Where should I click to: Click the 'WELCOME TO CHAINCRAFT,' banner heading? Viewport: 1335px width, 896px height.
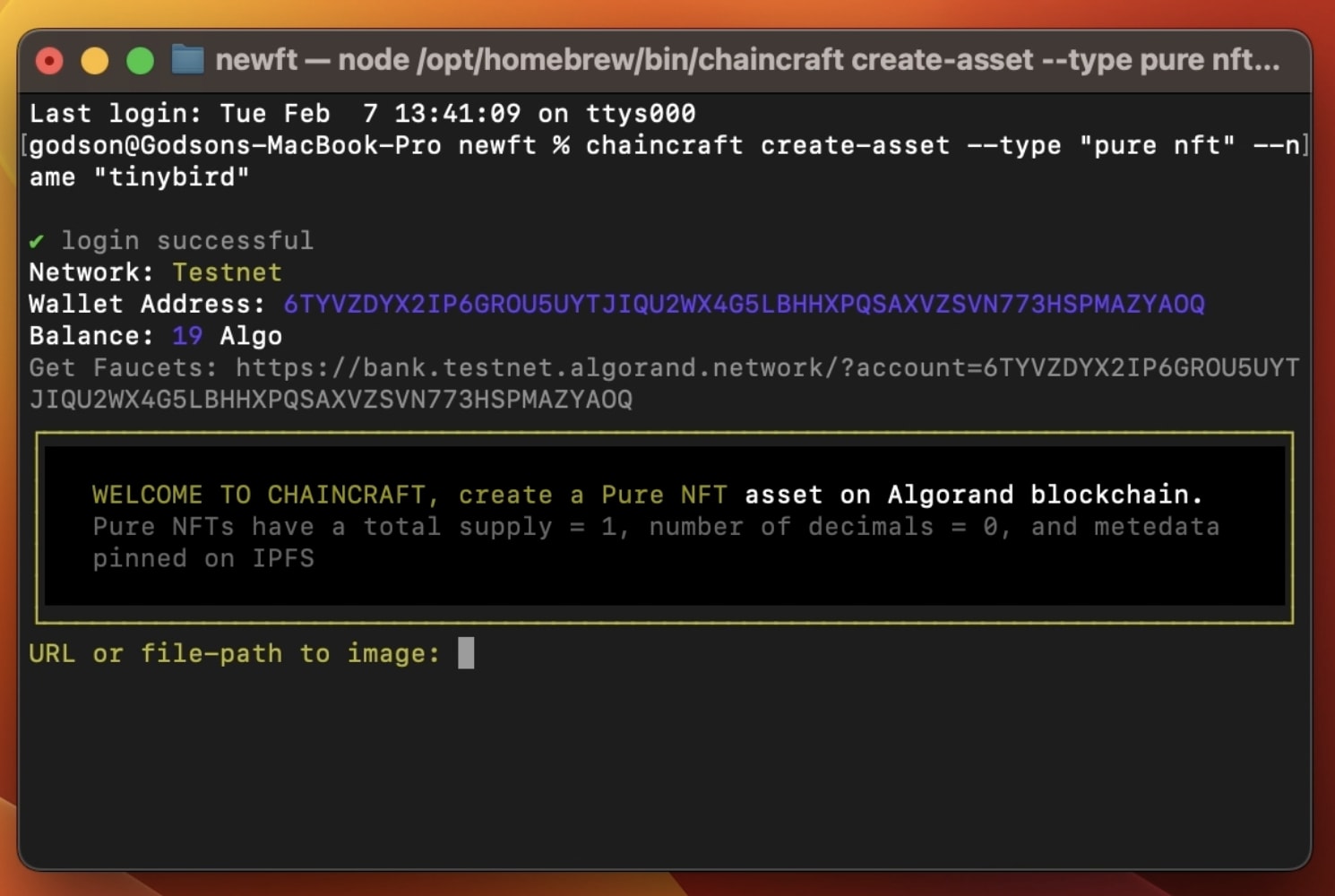point(265,495)
